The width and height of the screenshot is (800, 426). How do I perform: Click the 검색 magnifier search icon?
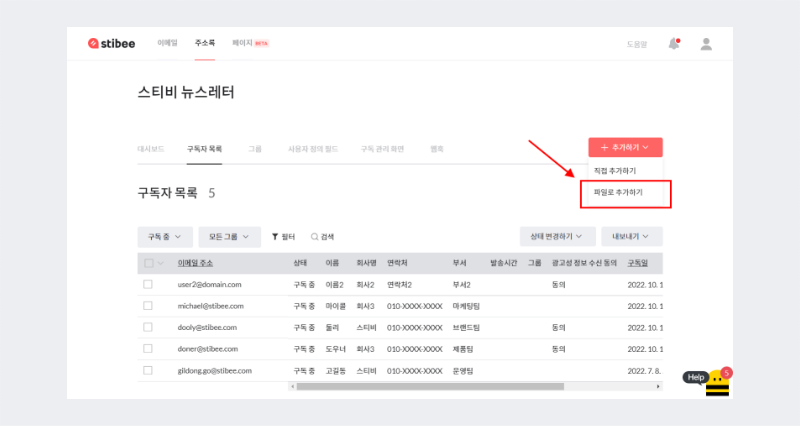[x=315, y=237]
